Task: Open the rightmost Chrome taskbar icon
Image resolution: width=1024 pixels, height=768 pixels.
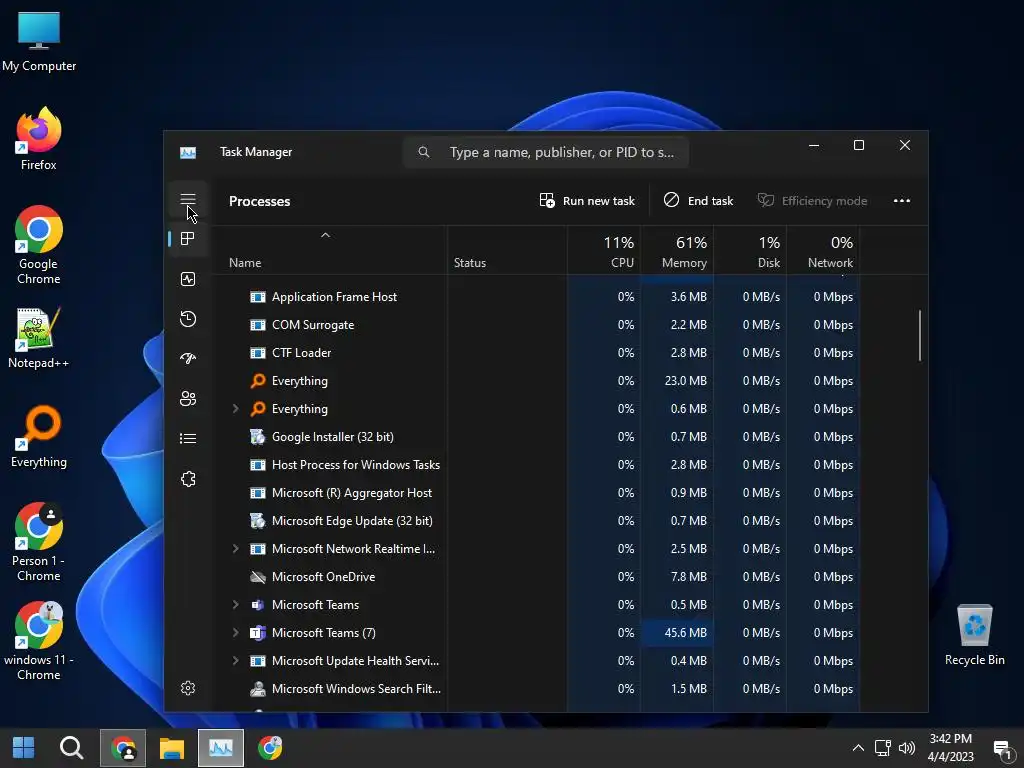Action: tap(270, 748)
